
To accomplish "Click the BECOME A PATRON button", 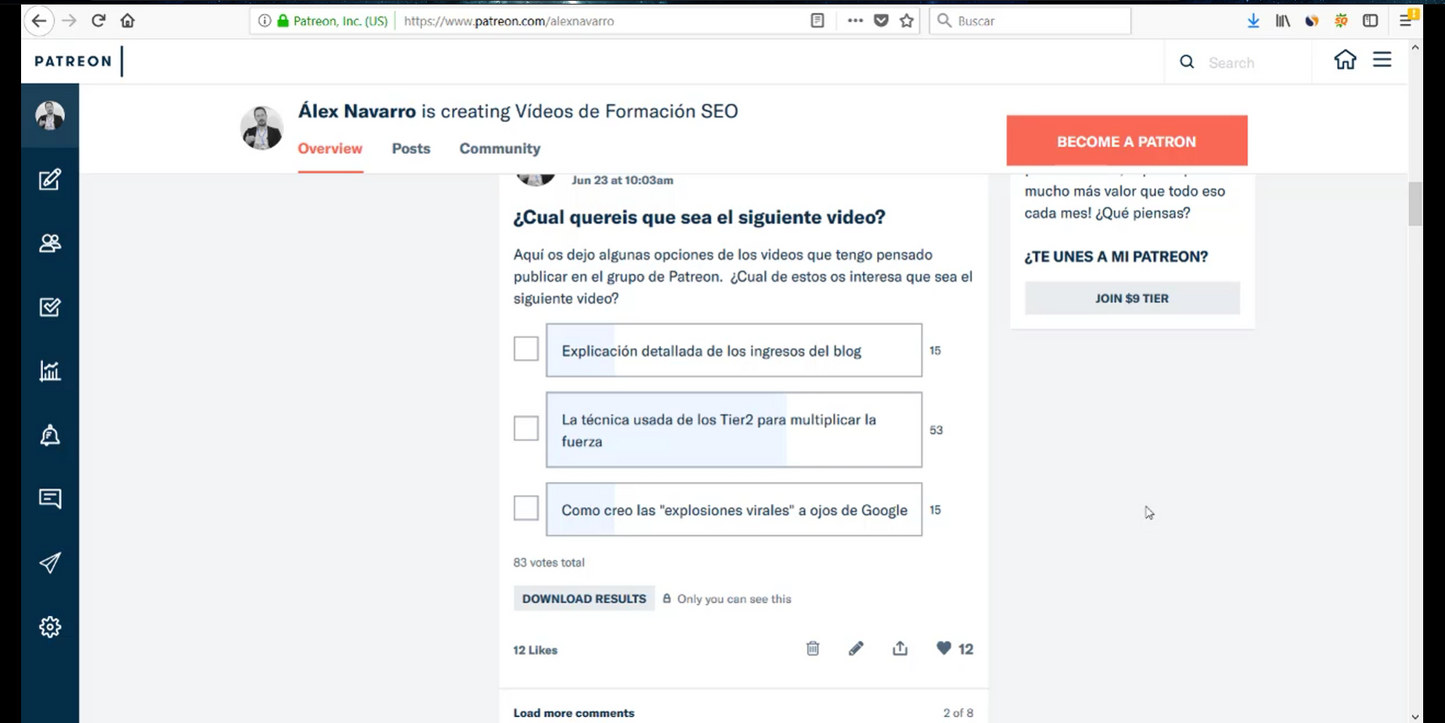I will (1126, 140).
